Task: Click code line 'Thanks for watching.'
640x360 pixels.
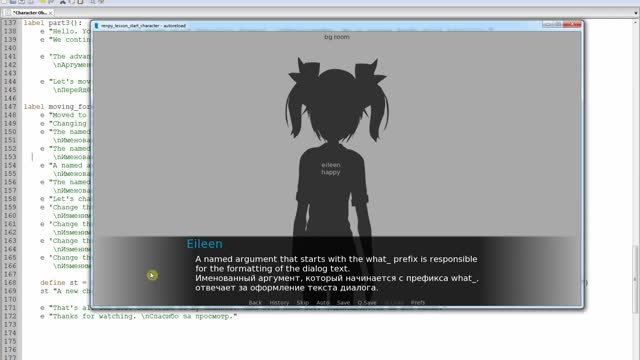Action: click(139, 316)
